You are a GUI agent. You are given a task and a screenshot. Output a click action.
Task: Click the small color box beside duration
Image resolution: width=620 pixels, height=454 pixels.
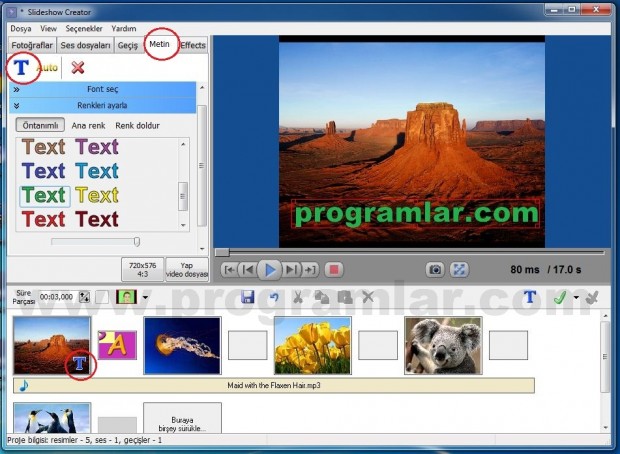102,297
